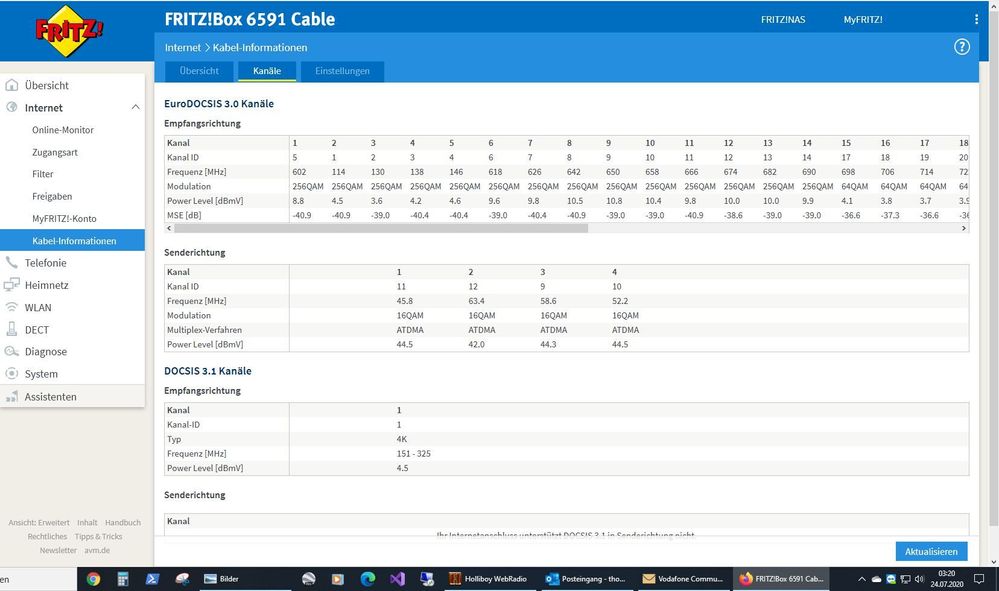The image size is (999, 591).
Task: Click the Ansicht: Erweitert link
Action: pos(39,523)
